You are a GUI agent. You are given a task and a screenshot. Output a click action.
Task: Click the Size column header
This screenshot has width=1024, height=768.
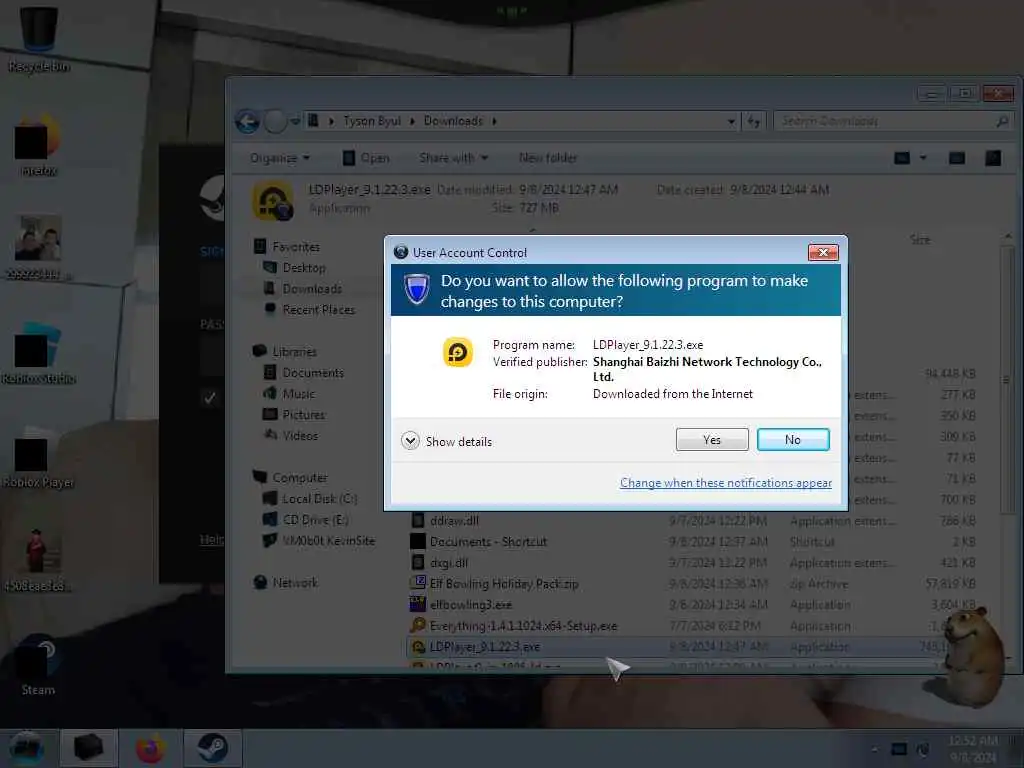coord(920,240)
